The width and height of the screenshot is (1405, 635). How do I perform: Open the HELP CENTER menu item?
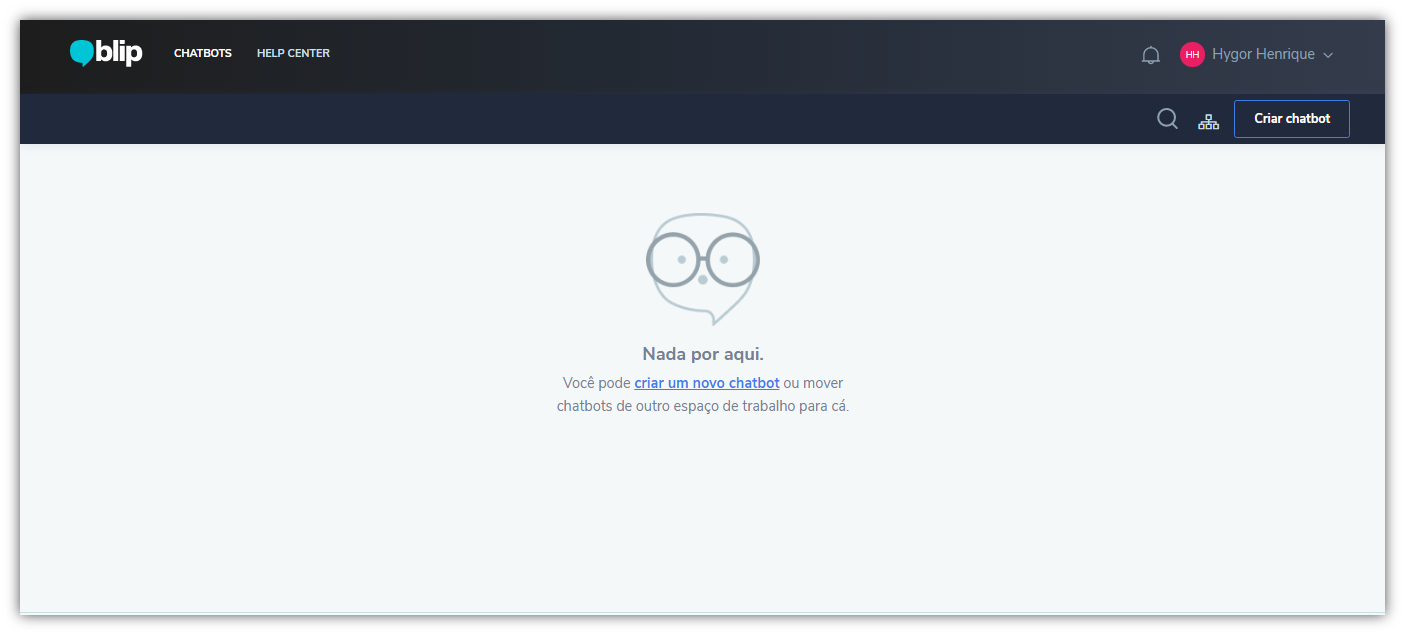(x=293, y=53)
